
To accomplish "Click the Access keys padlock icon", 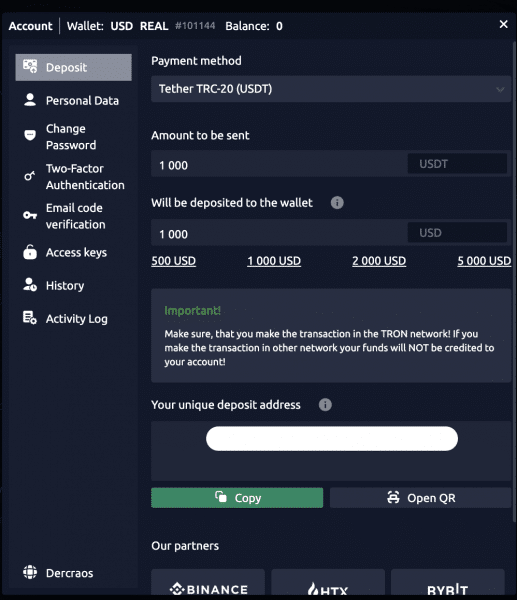I will pos(30,252).
